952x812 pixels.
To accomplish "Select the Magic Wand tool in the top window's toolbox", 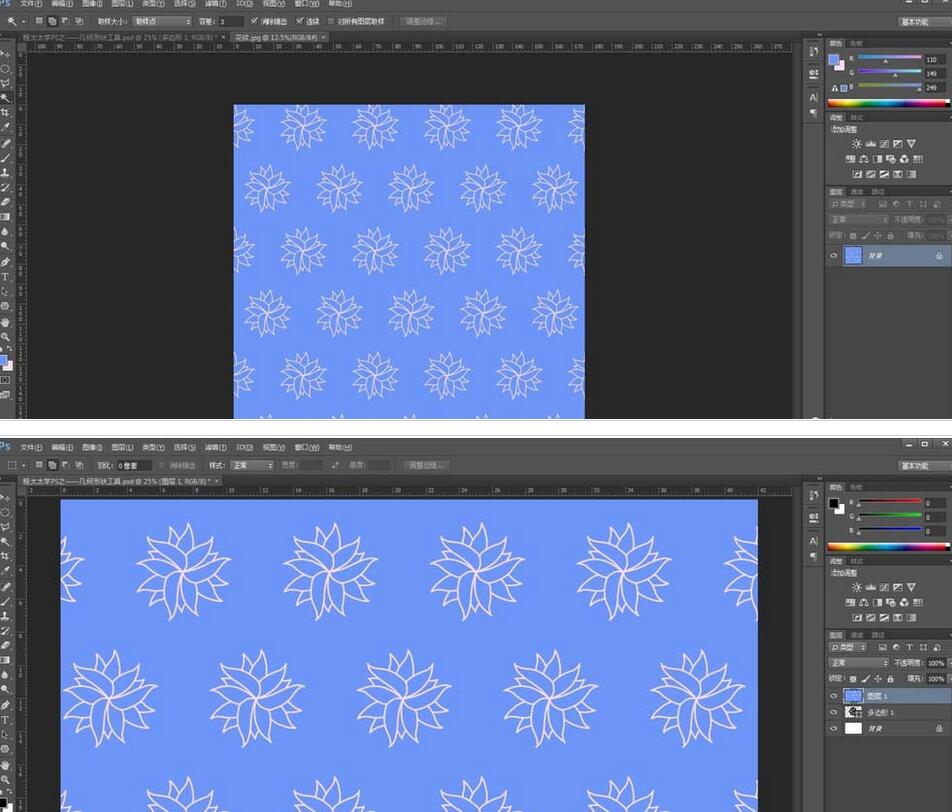I will (5, 98).
